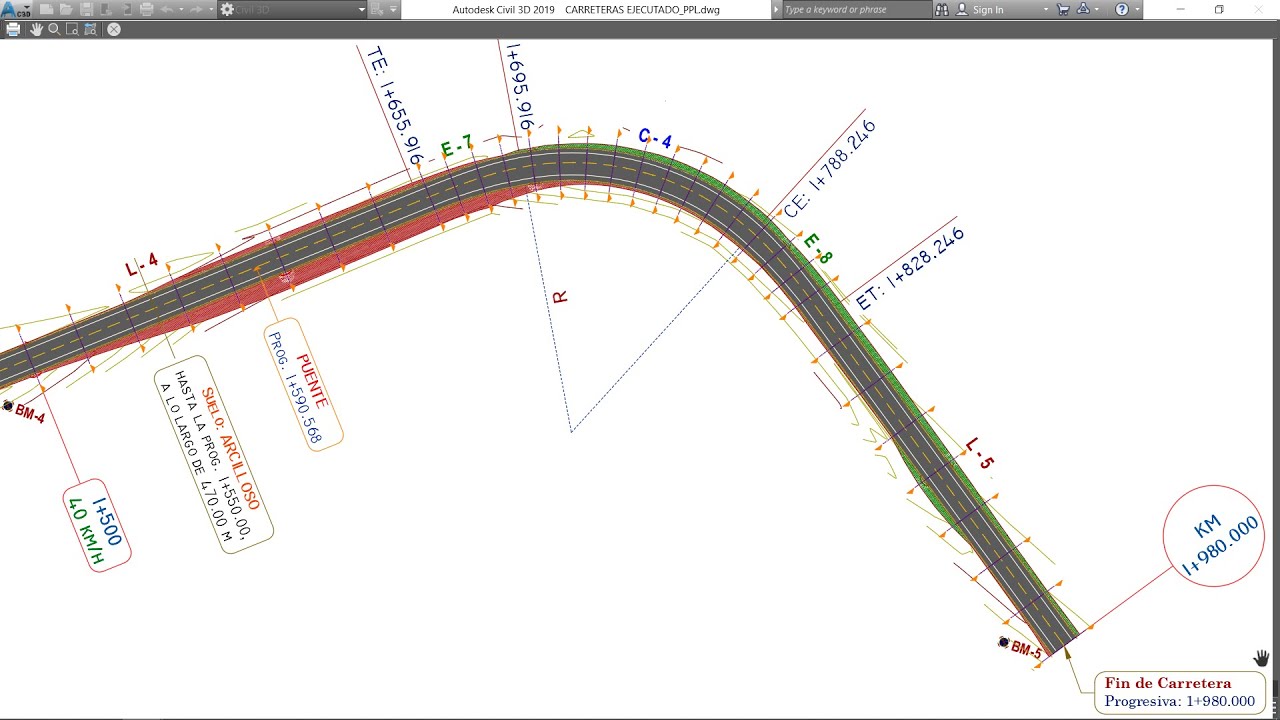The width and height of the screenshot is (1280, 720).
Task: Select the Zoom Window tool
Action: click(72, 29)
